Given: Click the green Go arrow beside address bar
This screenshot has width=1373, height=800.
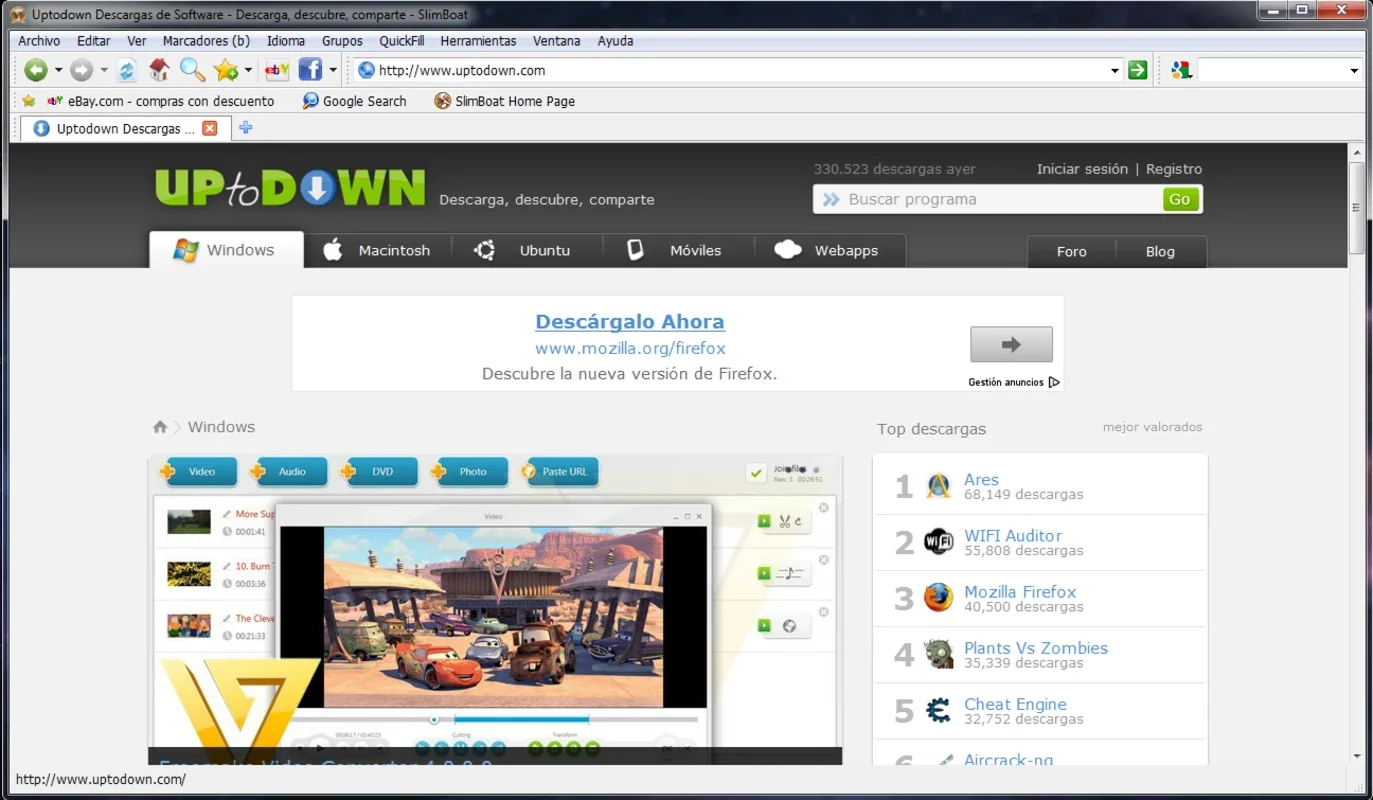Looking at the screenshot, I should pyautogui.click(x=1137, y=70).
